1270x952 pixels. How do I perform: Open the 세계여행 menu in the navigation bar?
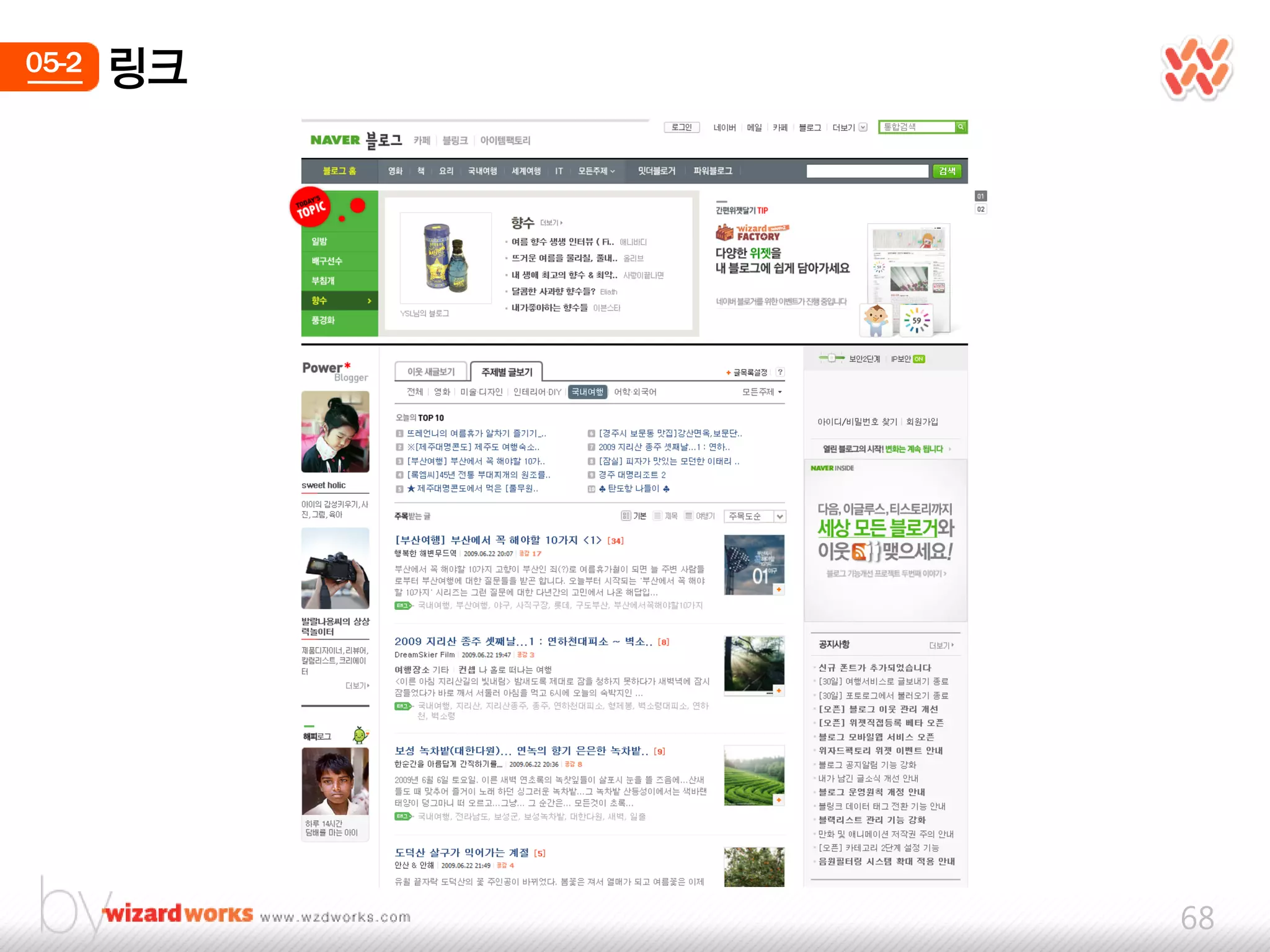point(526,171)
